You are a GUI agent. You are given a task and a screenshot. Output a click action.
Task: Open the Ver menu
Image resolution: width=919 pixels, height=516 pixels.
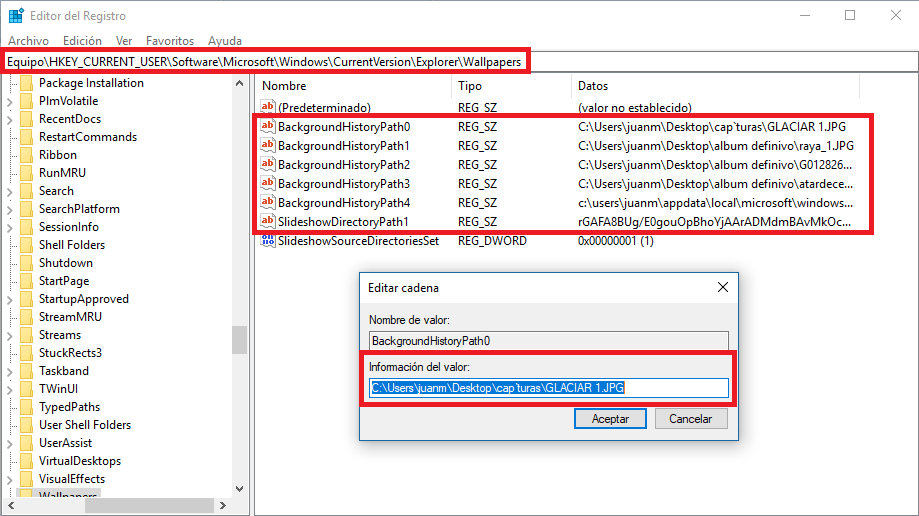point(124,40)
